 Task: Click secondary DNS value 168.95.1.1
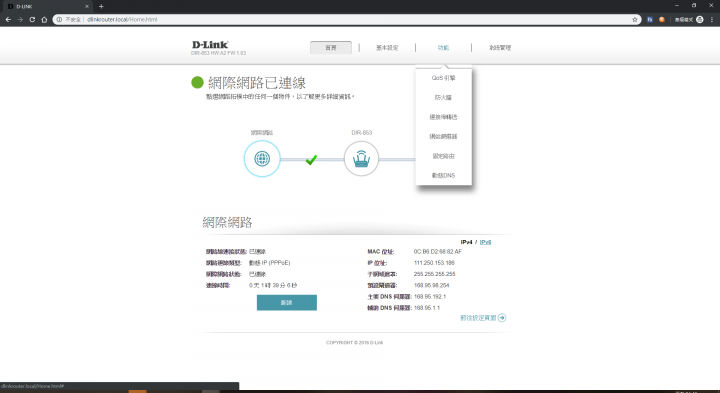tap(427, 308)
